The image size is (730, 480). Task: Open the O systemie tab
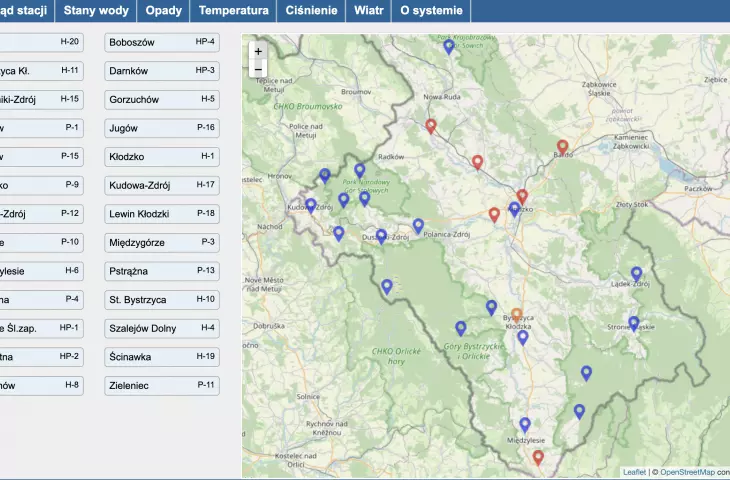point(431,11)
